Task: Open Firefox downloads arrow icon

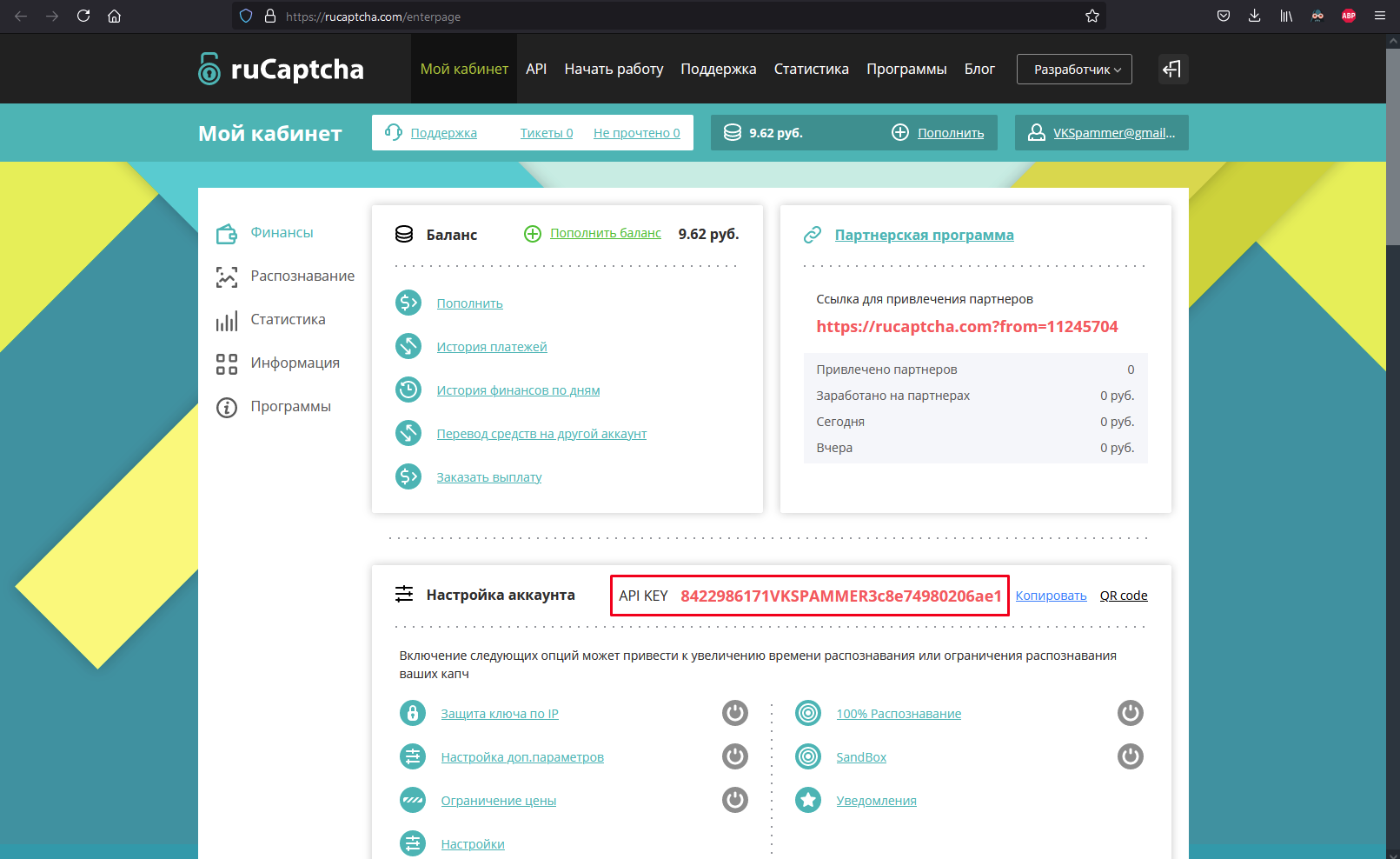Action: point(1254,16)
